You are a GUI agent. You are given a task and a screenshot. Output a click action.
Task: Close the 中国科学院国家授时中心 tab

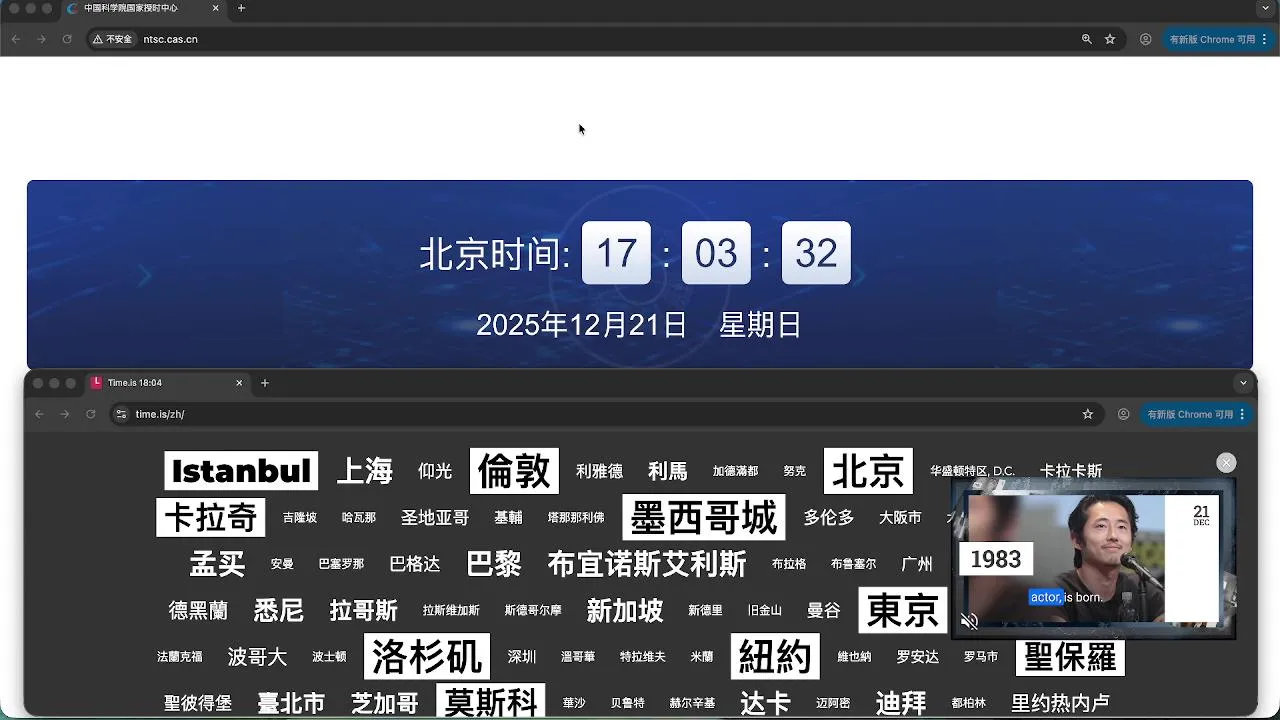216,8
